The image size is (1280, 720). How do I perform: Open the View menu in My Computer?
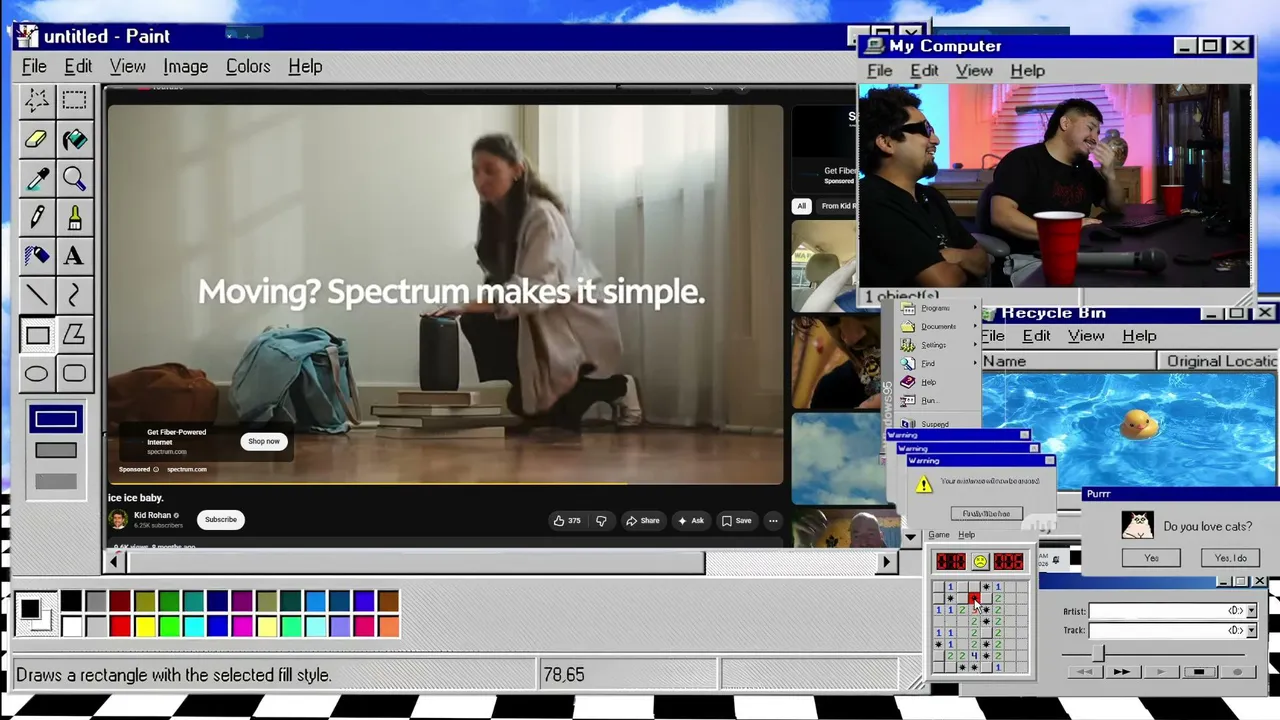(x=974, y=71)
